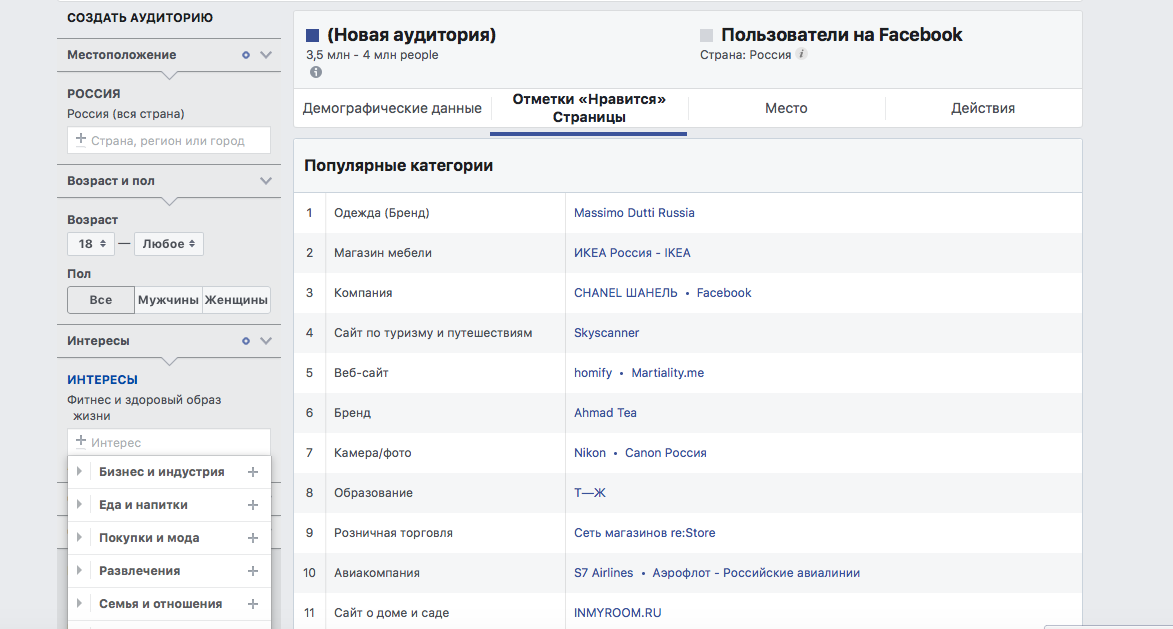
Task: Open the Ahmad Tea page link
Action: coord(605,413)
